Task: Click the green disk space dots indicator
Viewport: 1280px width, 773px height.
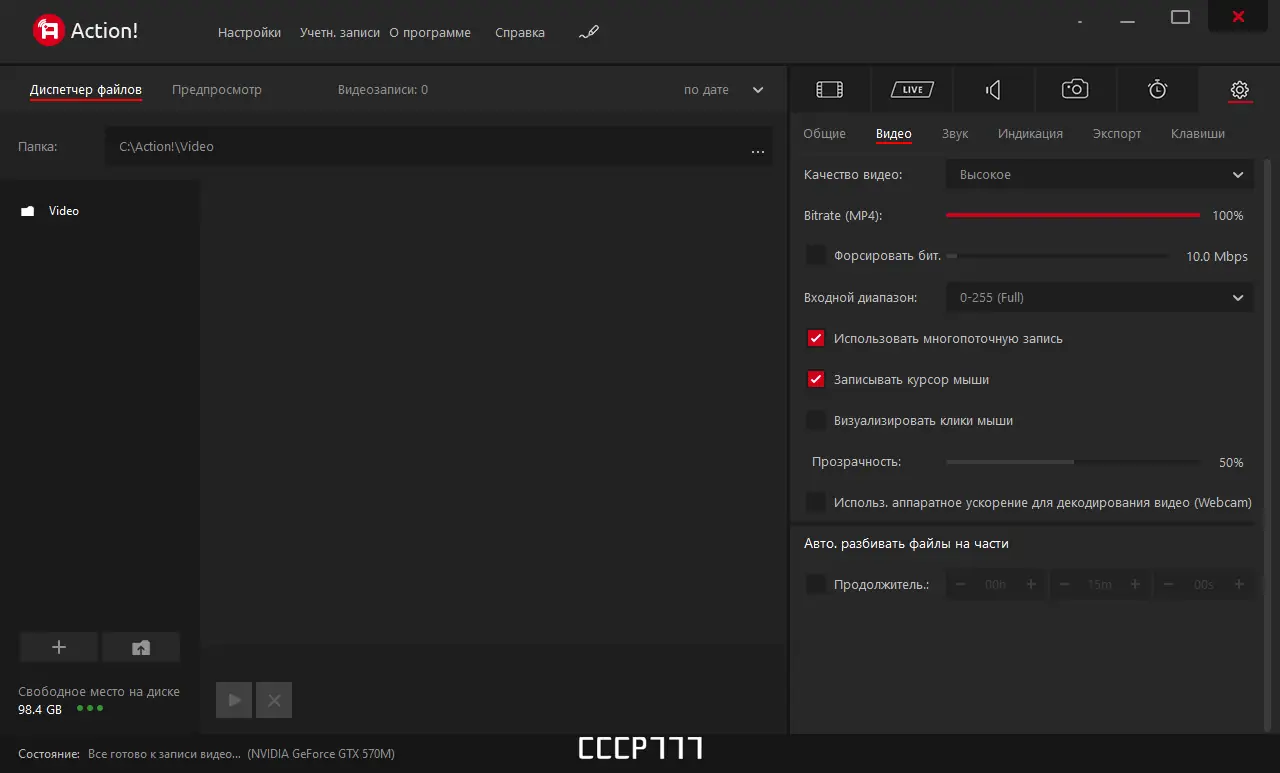Action: tap(90, 708)
